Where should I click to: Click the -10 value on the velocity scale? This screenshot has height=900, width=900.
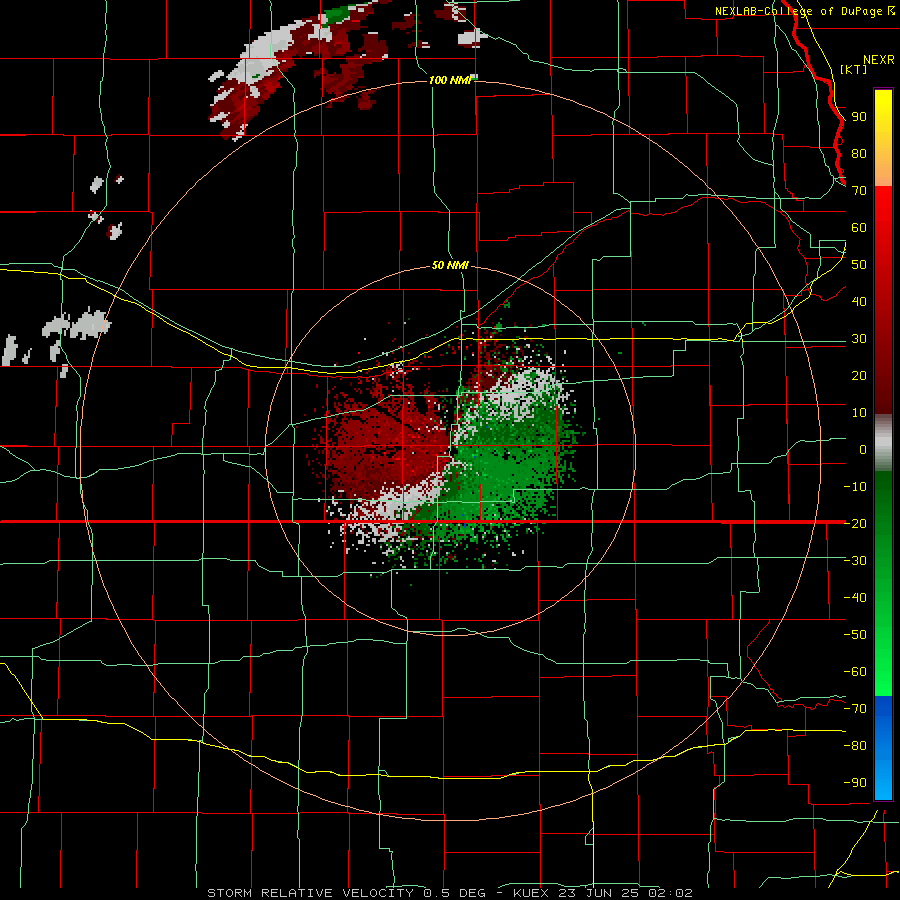pyautogui.click(x=855, y=487)
